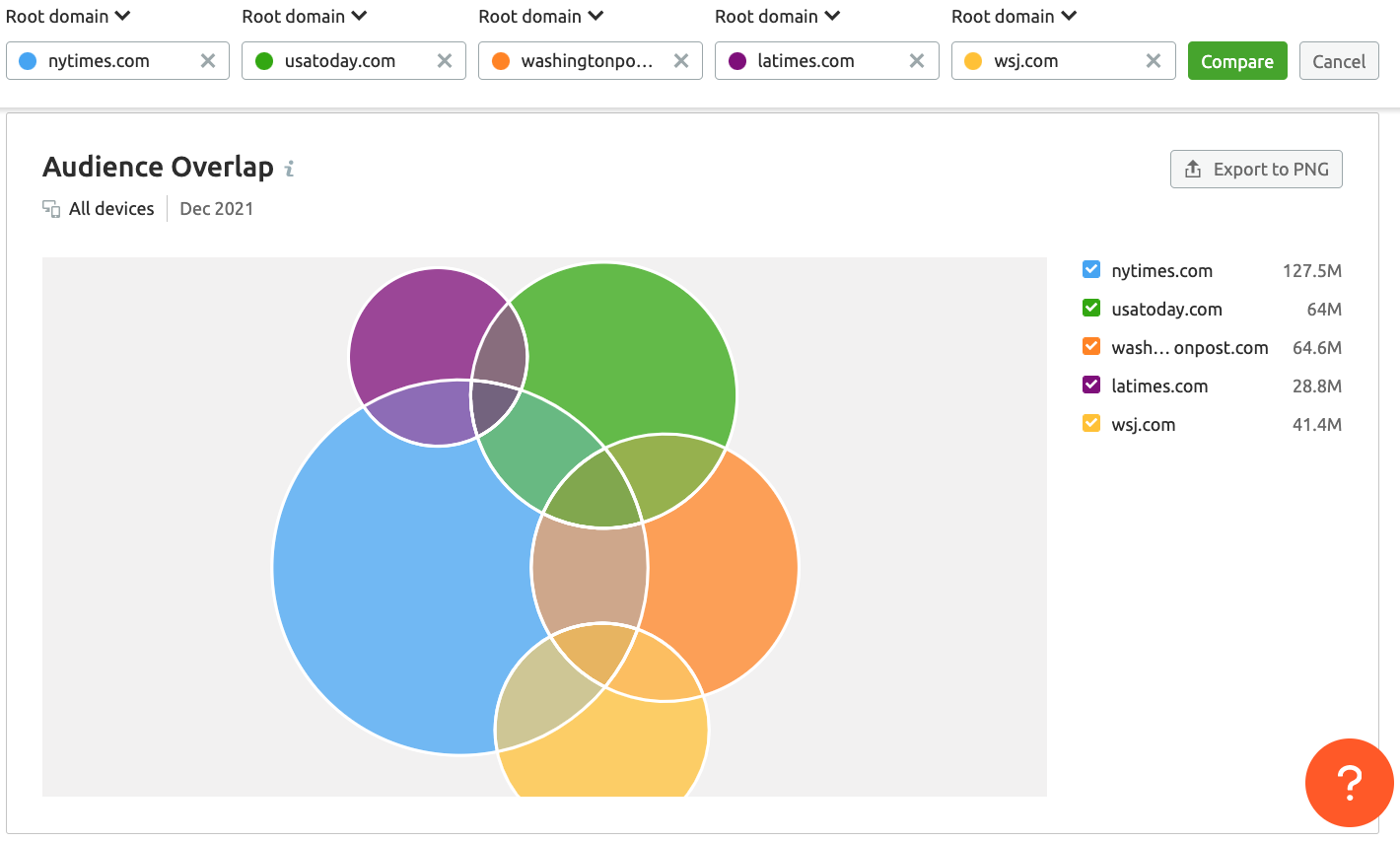
Task: Click the Dec 2021 date label
Action: [217, 208]
